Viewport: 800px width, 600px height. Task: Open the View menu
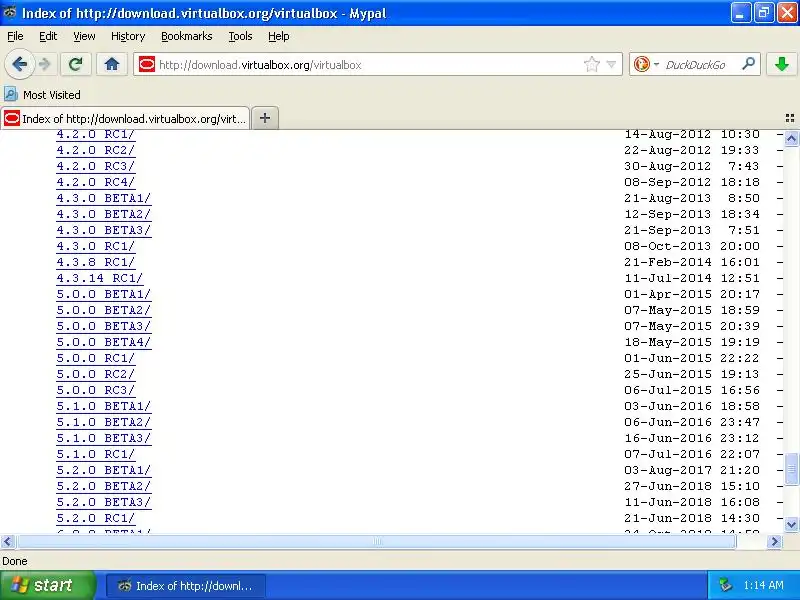click(84, 36)
